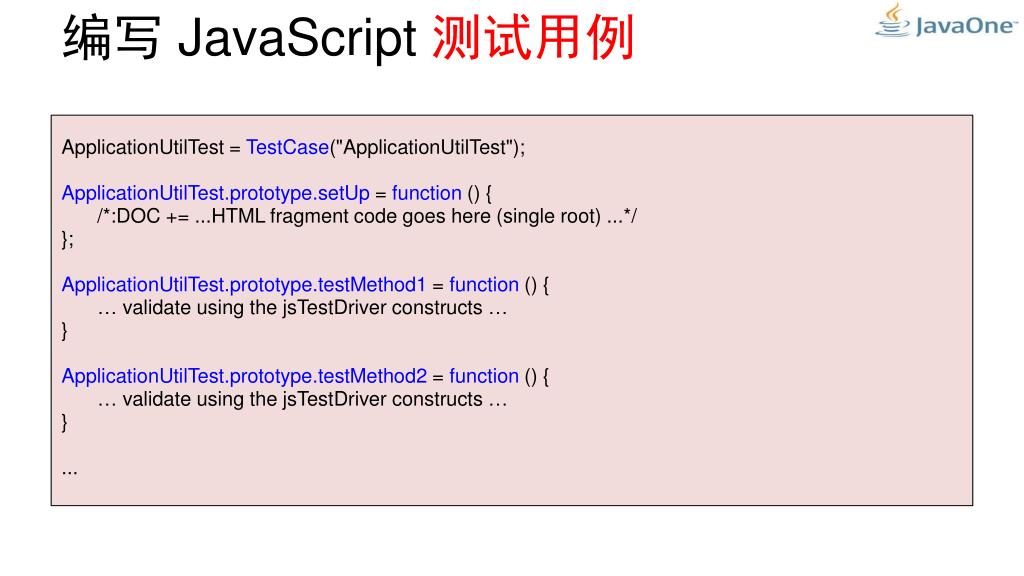Click closing brace after testMethod1
This screenshot has height=576, width=1024.
(65, 331)
